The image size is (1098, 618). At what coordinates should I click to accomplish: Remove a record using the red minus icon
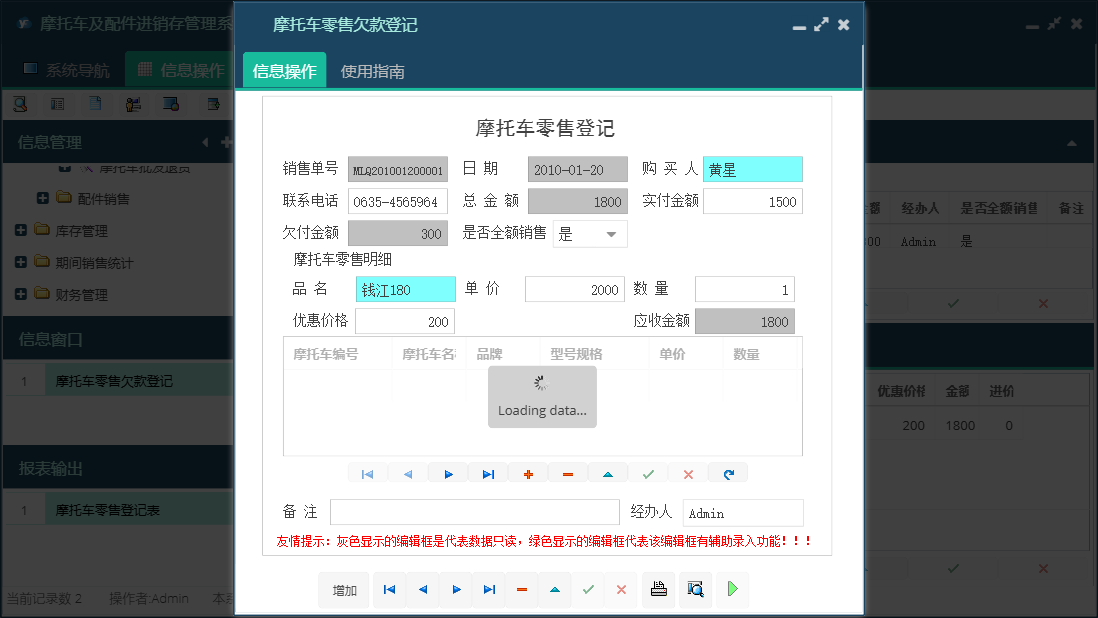tap(568, 472)
